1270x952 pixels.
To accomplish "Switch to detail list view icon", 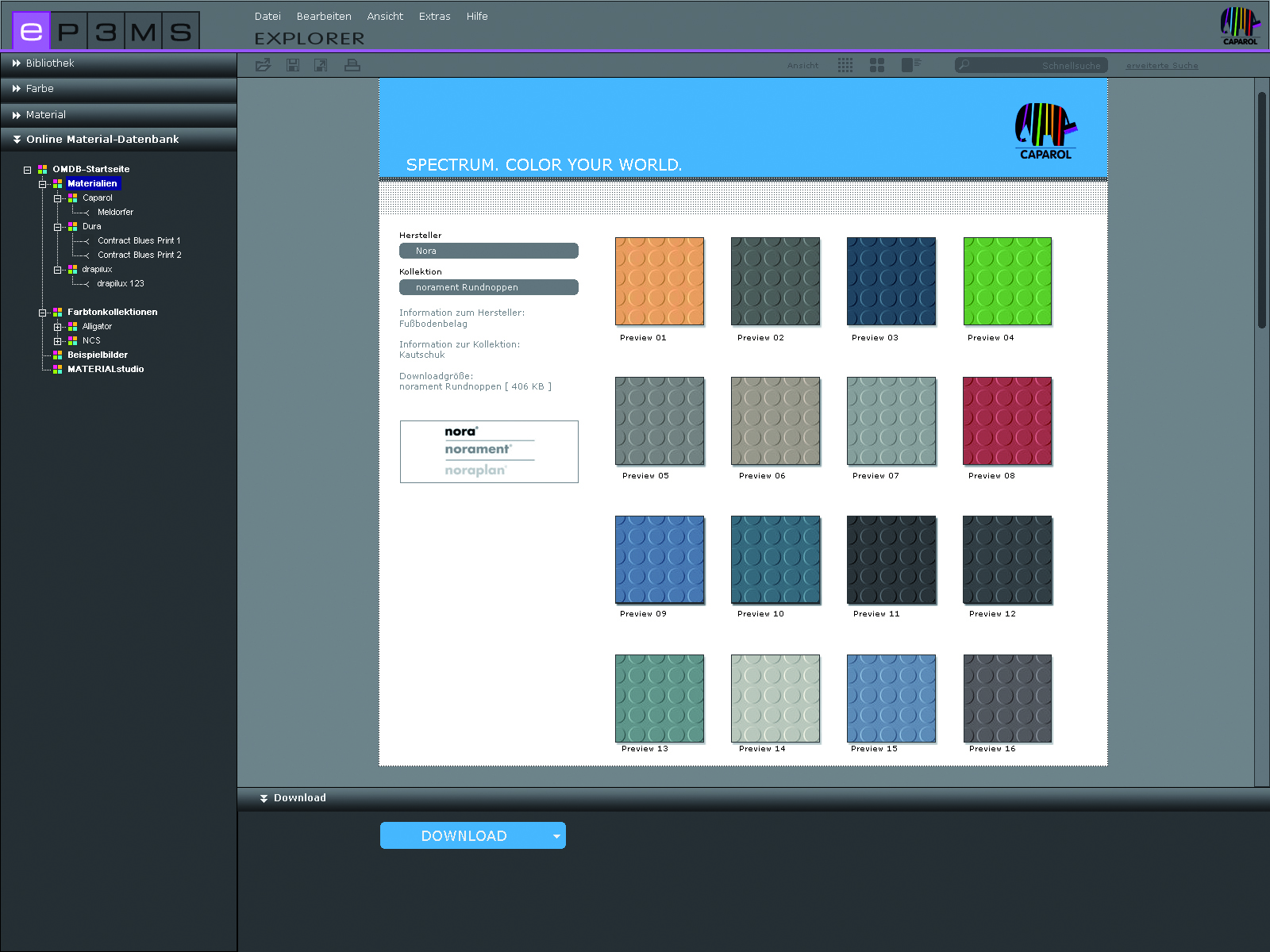I will [x=910, y=65].
